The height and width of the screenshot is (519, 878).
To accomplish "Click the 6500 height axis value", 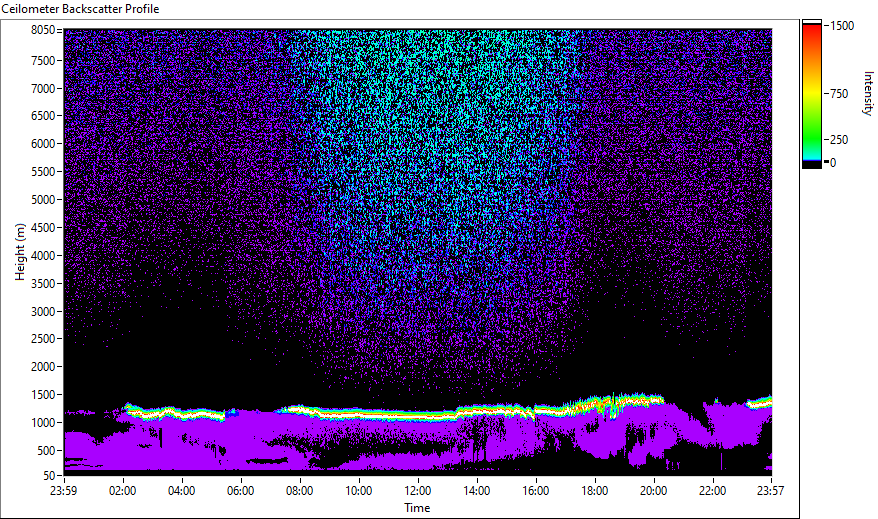I will [x=43, y=116].
